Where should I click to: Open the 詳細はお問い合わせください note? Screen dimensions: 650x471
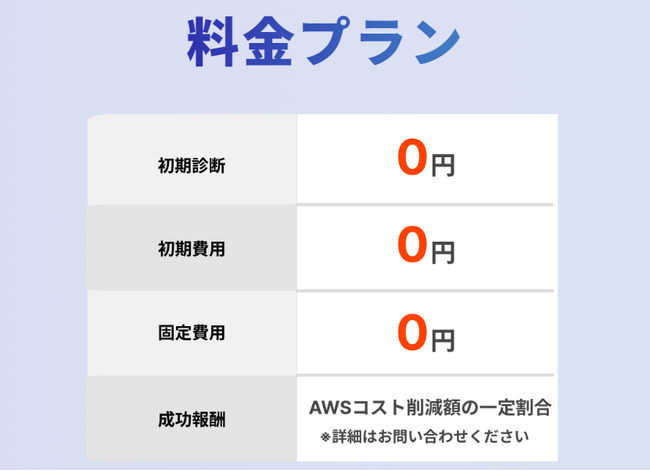tap(430, 437)
